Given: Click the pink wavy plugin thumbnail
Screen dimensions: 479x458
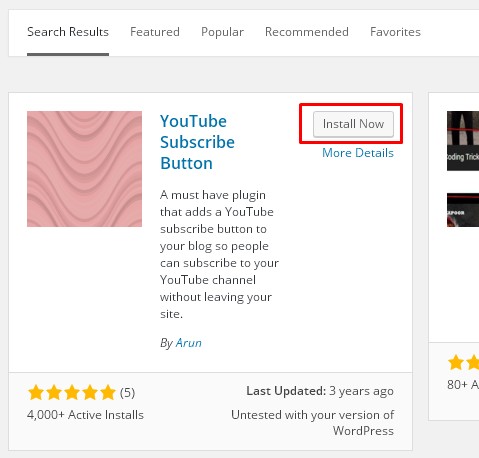Looking at the screenshot, I should [84, 169].
